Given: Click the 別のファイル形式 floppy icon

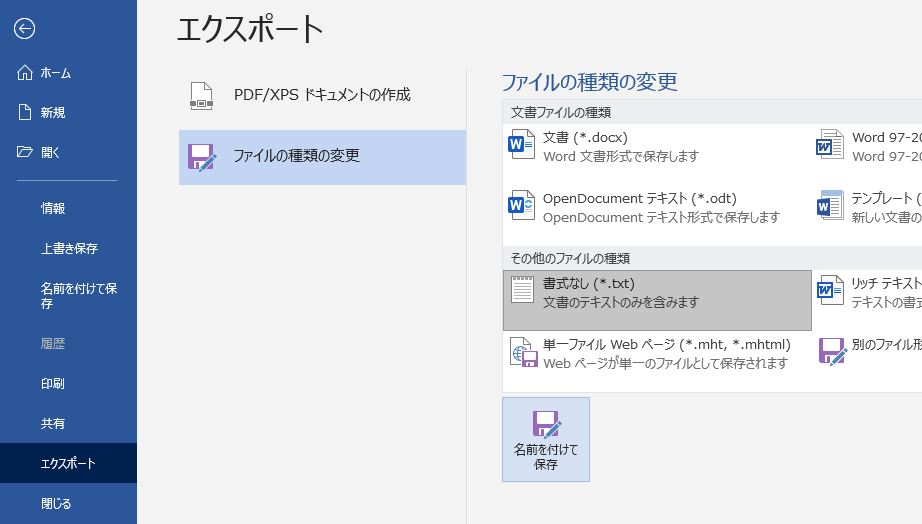Looking at the screenshot, I should (x=832, y=352).
